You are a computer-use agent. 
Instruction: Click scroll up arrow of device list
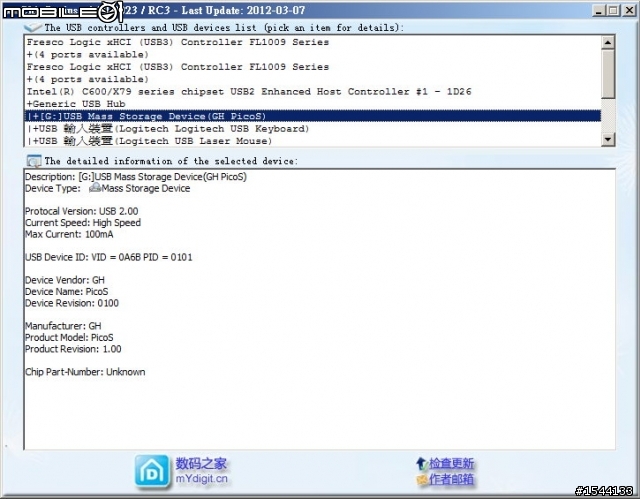point(608,42)
